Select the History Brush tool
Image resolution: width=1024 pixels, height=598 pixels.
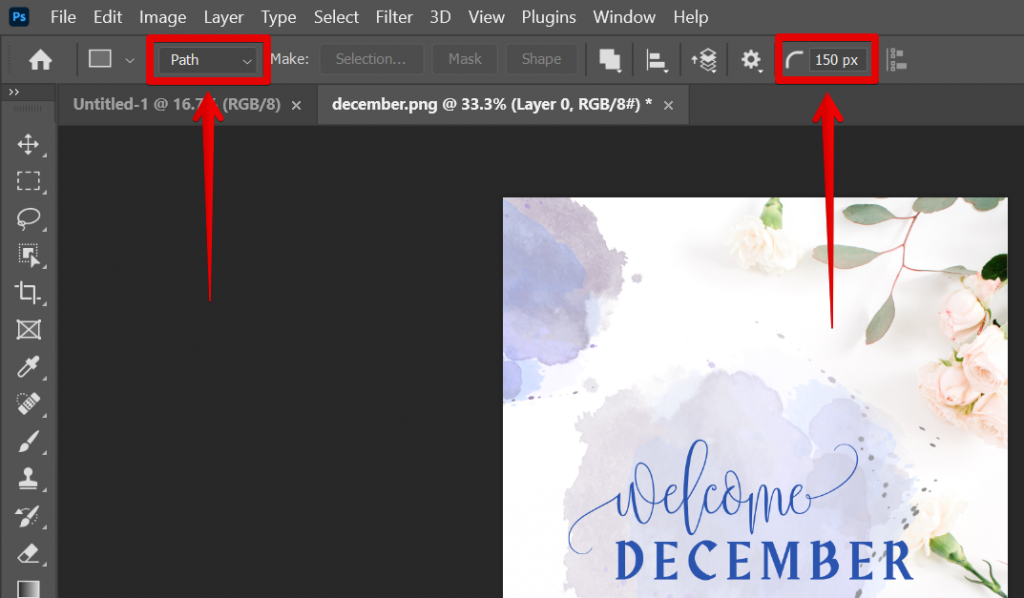tap(29, 515)
